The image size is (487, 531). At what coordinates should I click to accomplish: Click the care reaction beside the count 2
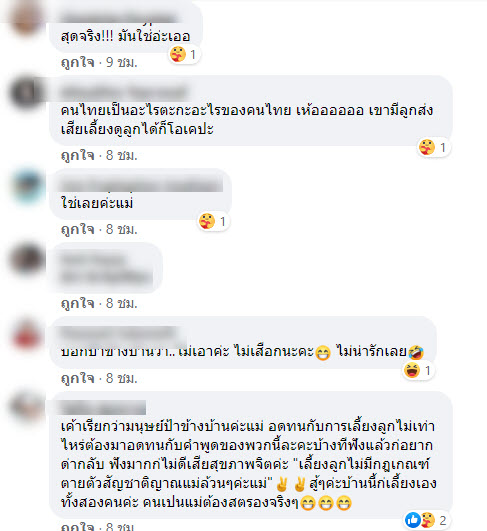coord(428,520)
